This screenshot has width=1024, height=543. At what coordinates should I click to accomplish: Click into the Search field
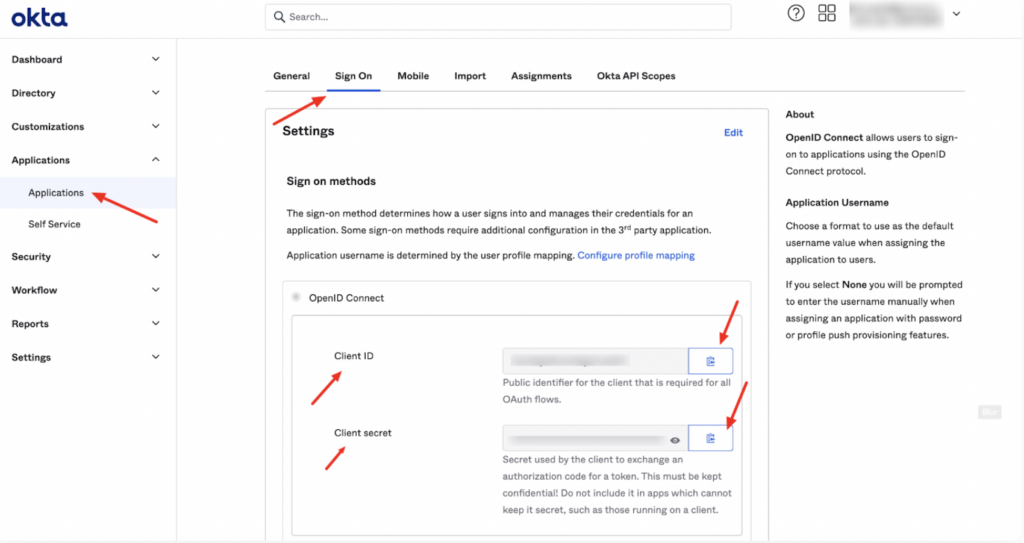point(498,17)
